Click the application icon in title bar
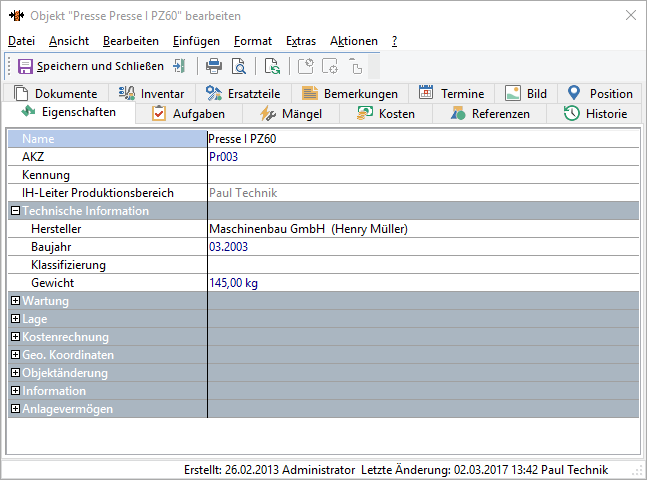The width and height of the screenshot is (647, 480). (17, 16)
